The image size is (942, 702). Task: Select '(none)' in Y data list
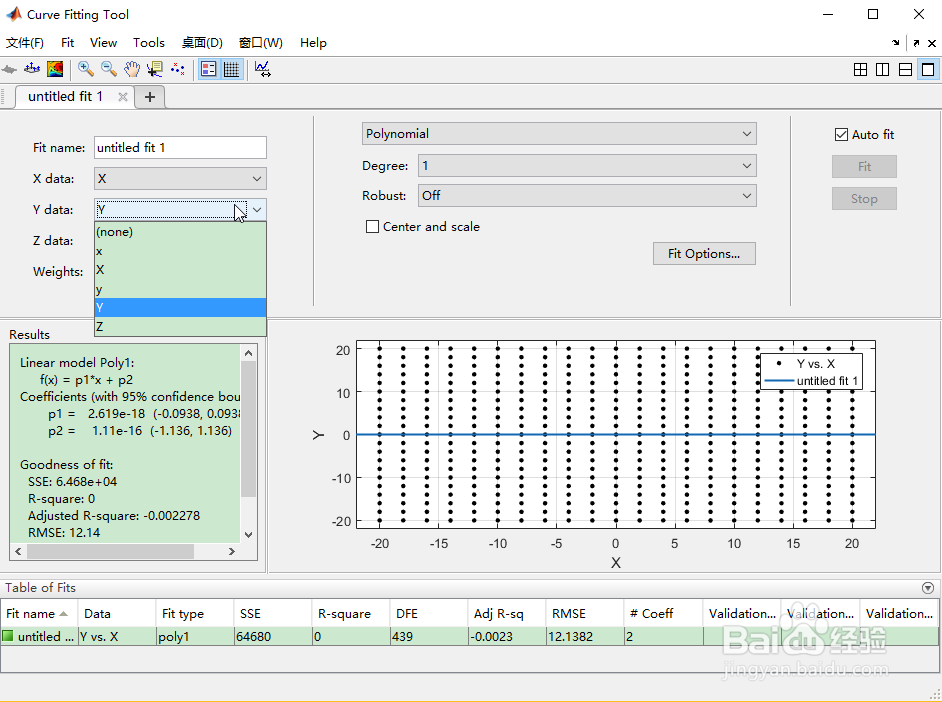click(180, 232)
